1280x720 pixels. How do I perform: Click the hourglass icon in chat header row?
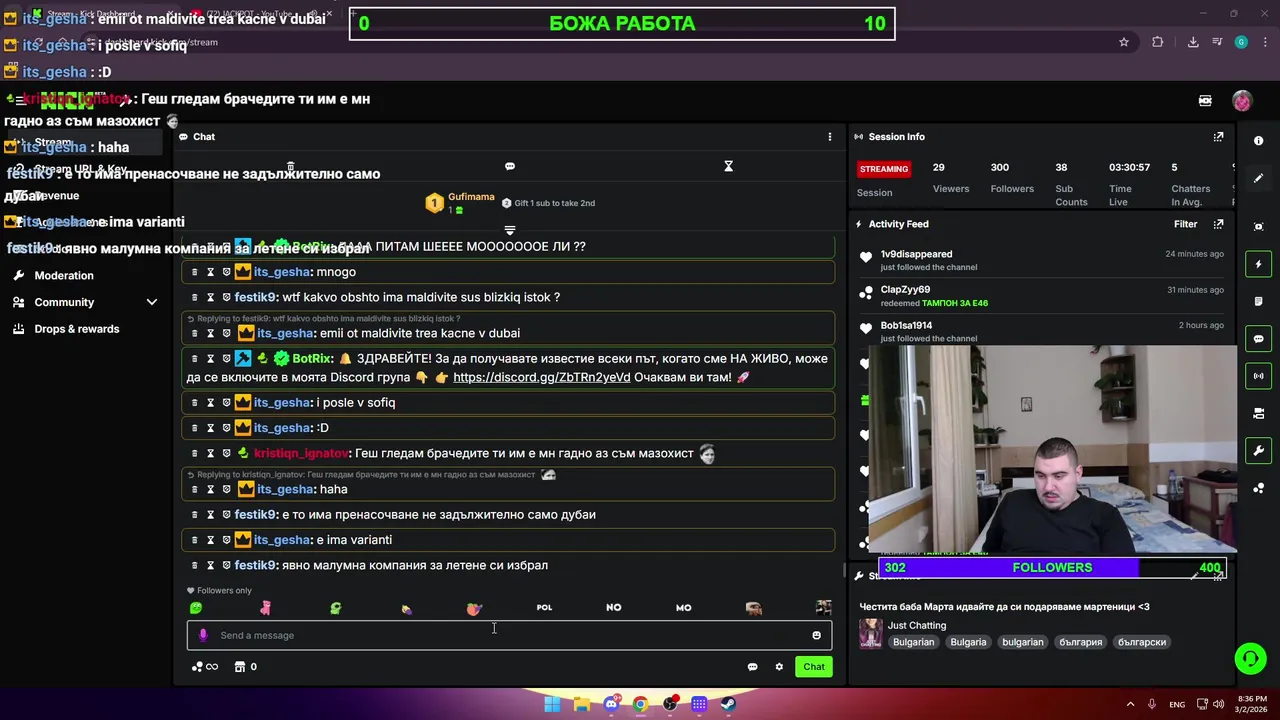(x=729, y=166)
